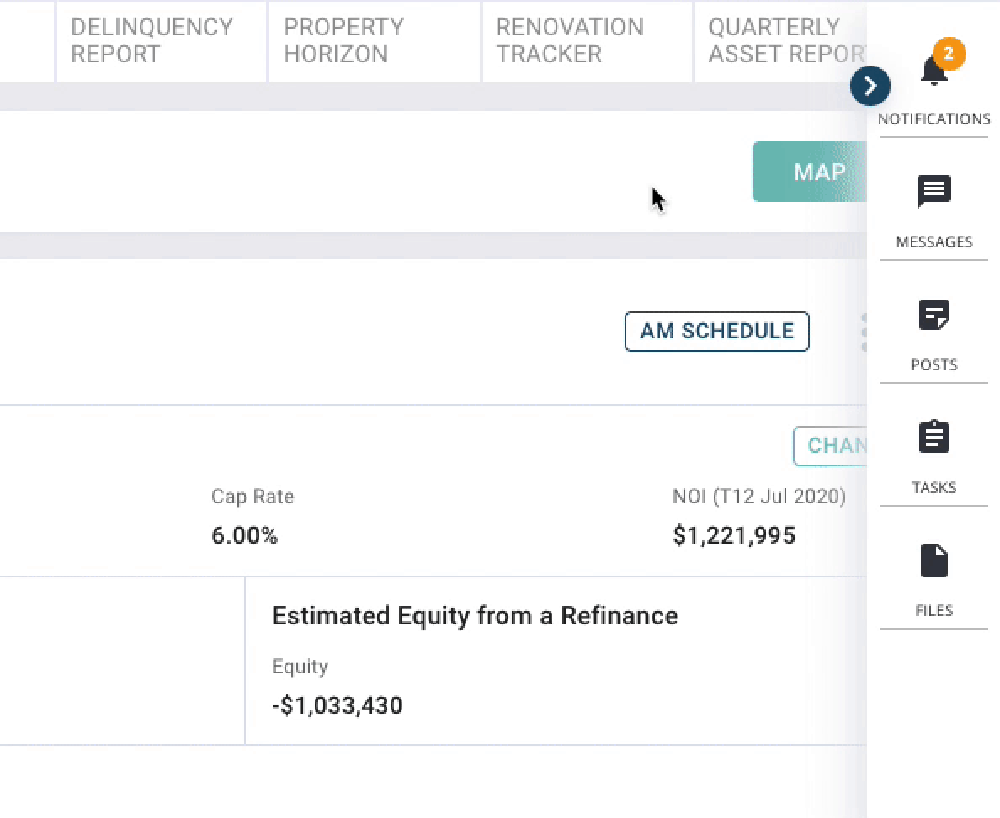This screenshot has height=818, width=1000.
Task: Switch to the Renovation Tracker tab
Action: 587,41
